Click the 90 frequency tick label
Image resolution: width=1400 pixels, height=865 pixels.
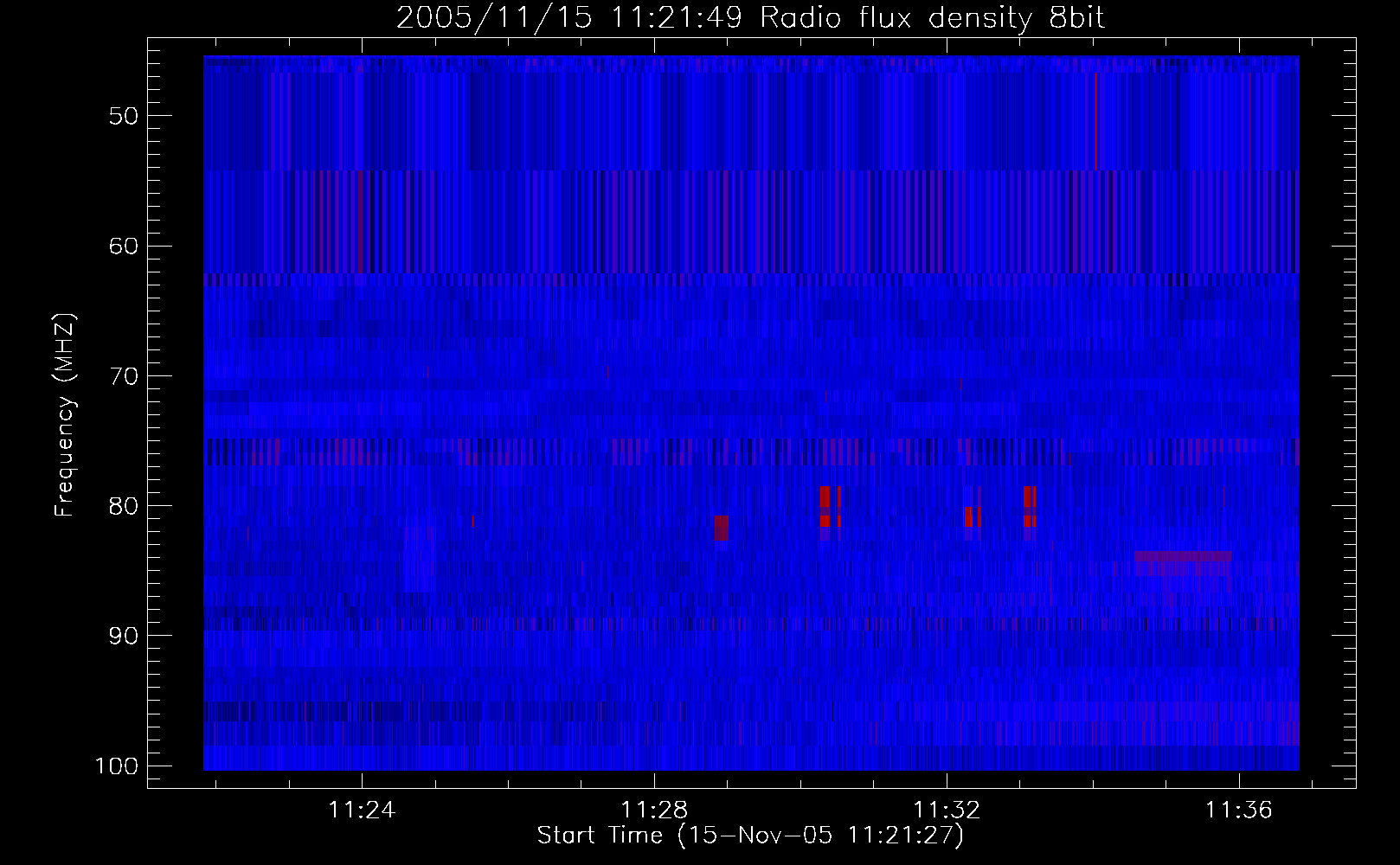coord(124,636)
